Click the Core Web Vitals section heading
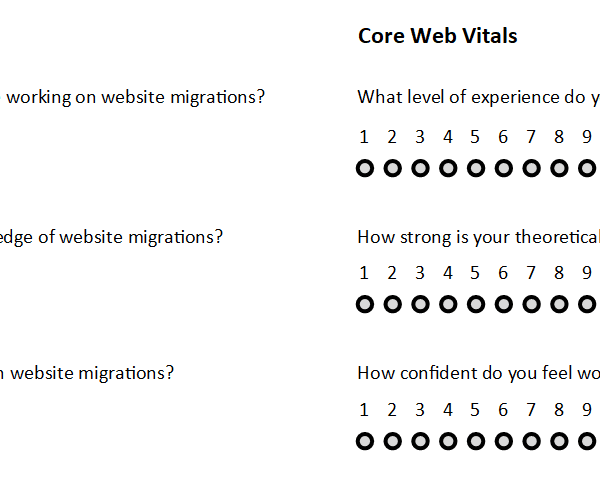Image resolution: width=600 pixels, height=500 pixels. pos(438,36)
